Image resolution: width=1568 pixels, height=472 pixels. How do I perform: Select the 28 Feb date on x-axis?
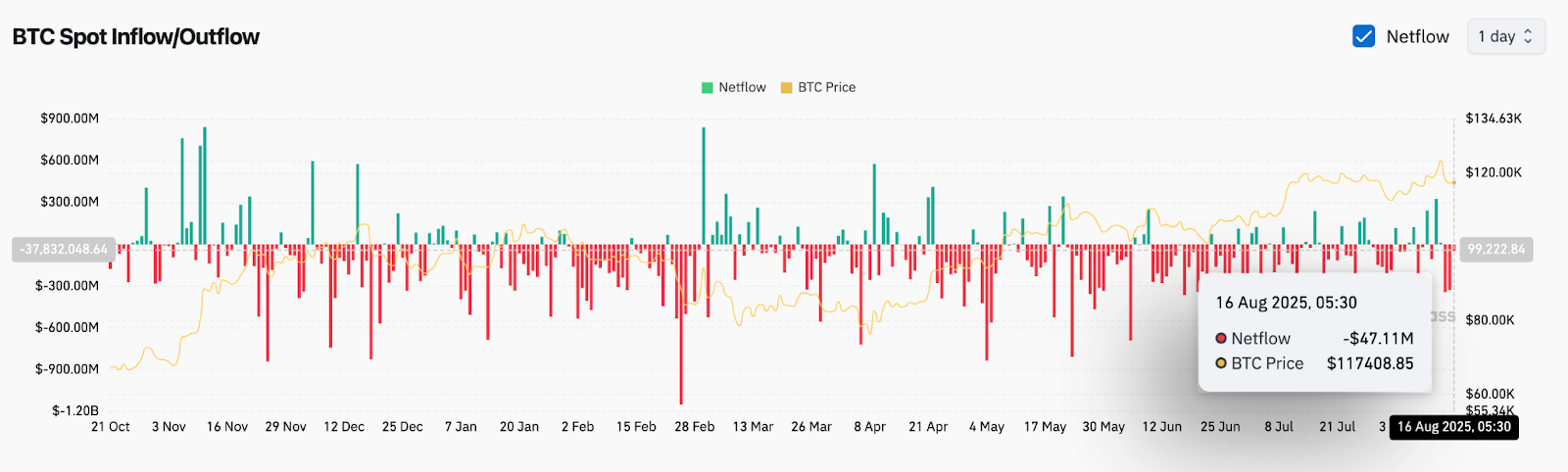[694, 427]
